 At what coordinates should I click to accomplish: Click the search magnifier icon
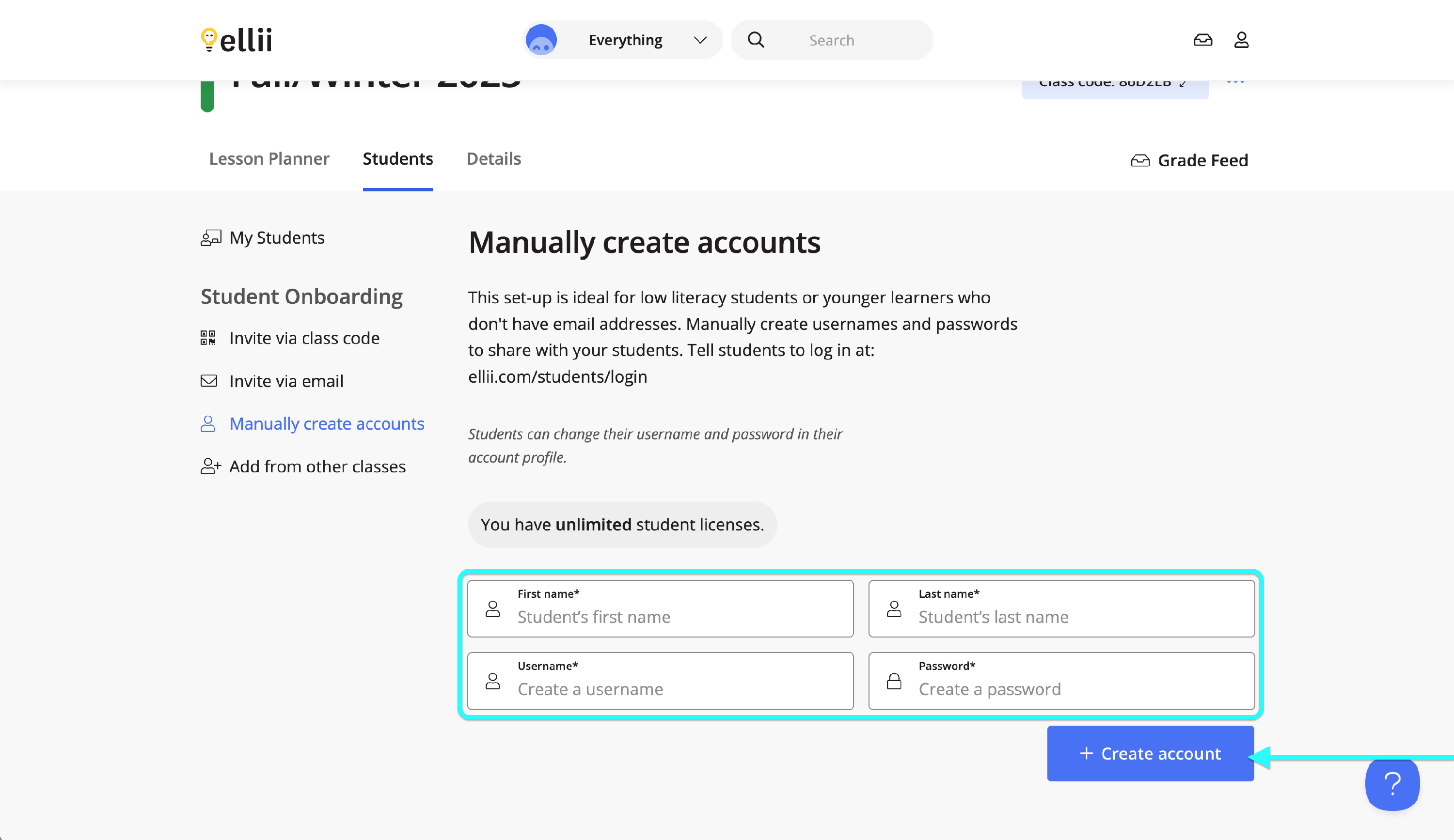(755, 40)
